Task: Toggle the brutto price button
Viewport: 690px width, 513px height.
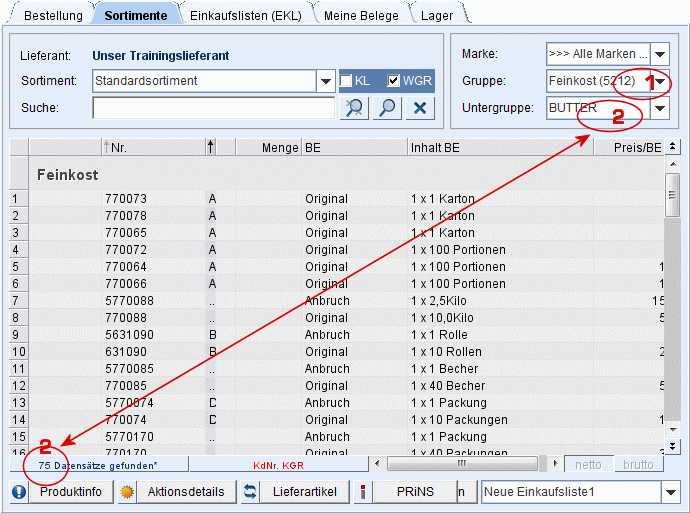Action: tap(638, 465)
